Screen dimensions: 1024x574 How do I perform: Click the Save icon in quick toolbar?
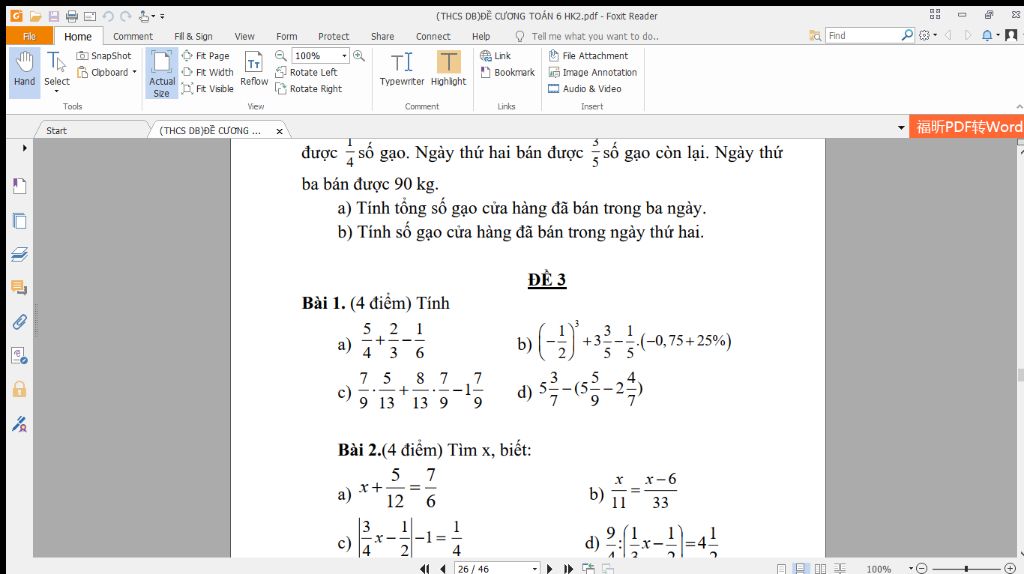click(54, 16)
